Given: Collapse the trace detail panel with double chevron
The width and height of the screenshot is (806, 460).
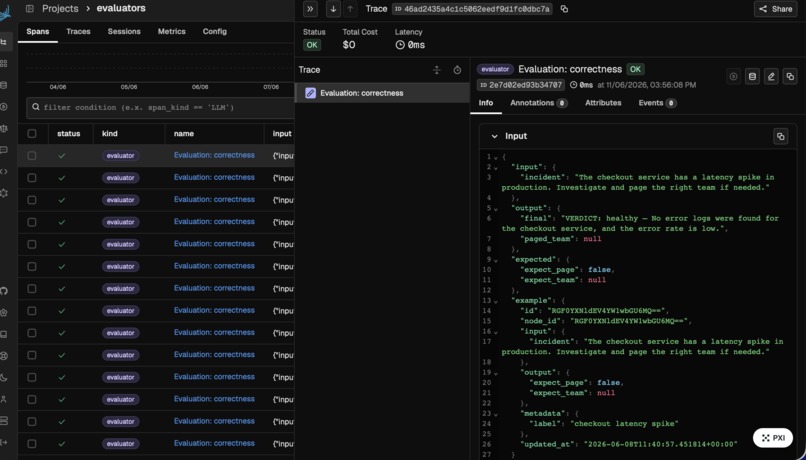Looking at the screenshot, I should tap(310, 9).
